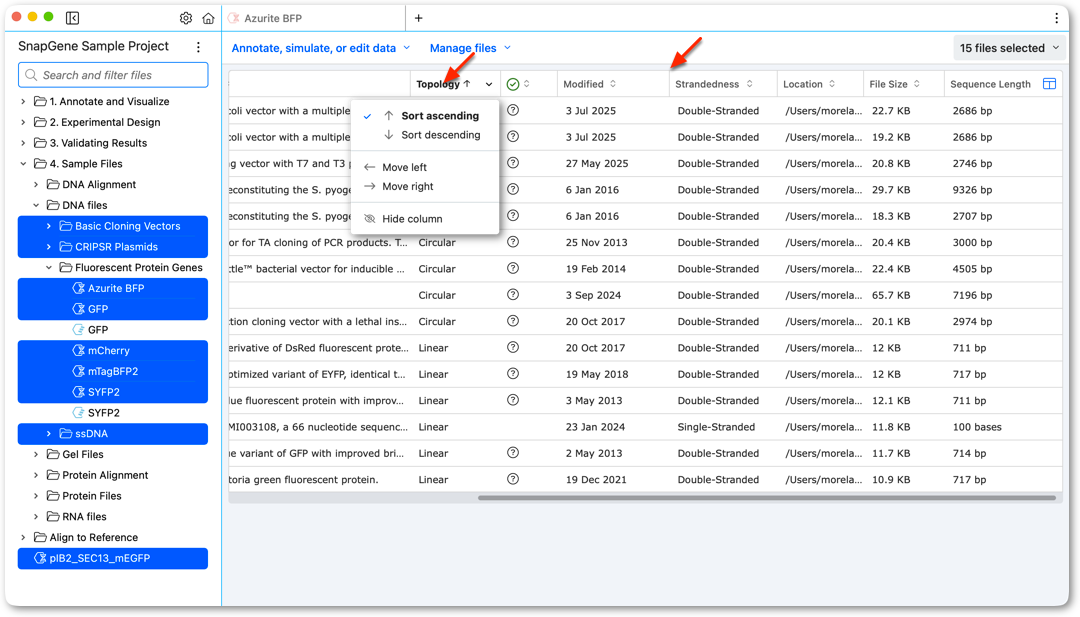Viewport: 1080px width, 617px height.
Task: Click the 9326 bp sequence length cell
Action: [x=972, y=189]
